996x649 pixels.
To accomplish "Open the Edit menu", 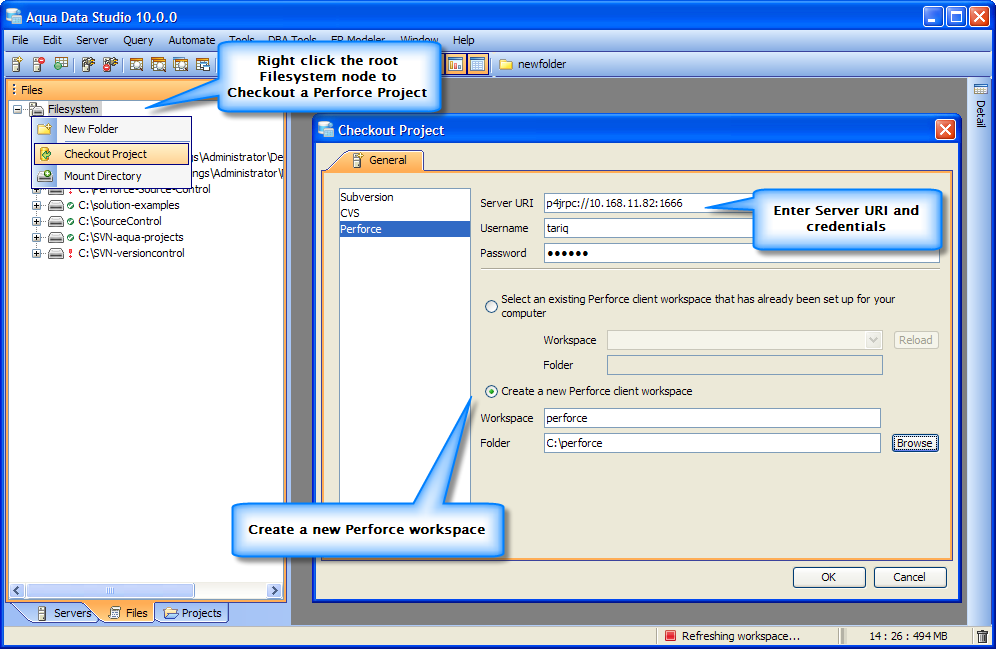I will click(52, 40).
